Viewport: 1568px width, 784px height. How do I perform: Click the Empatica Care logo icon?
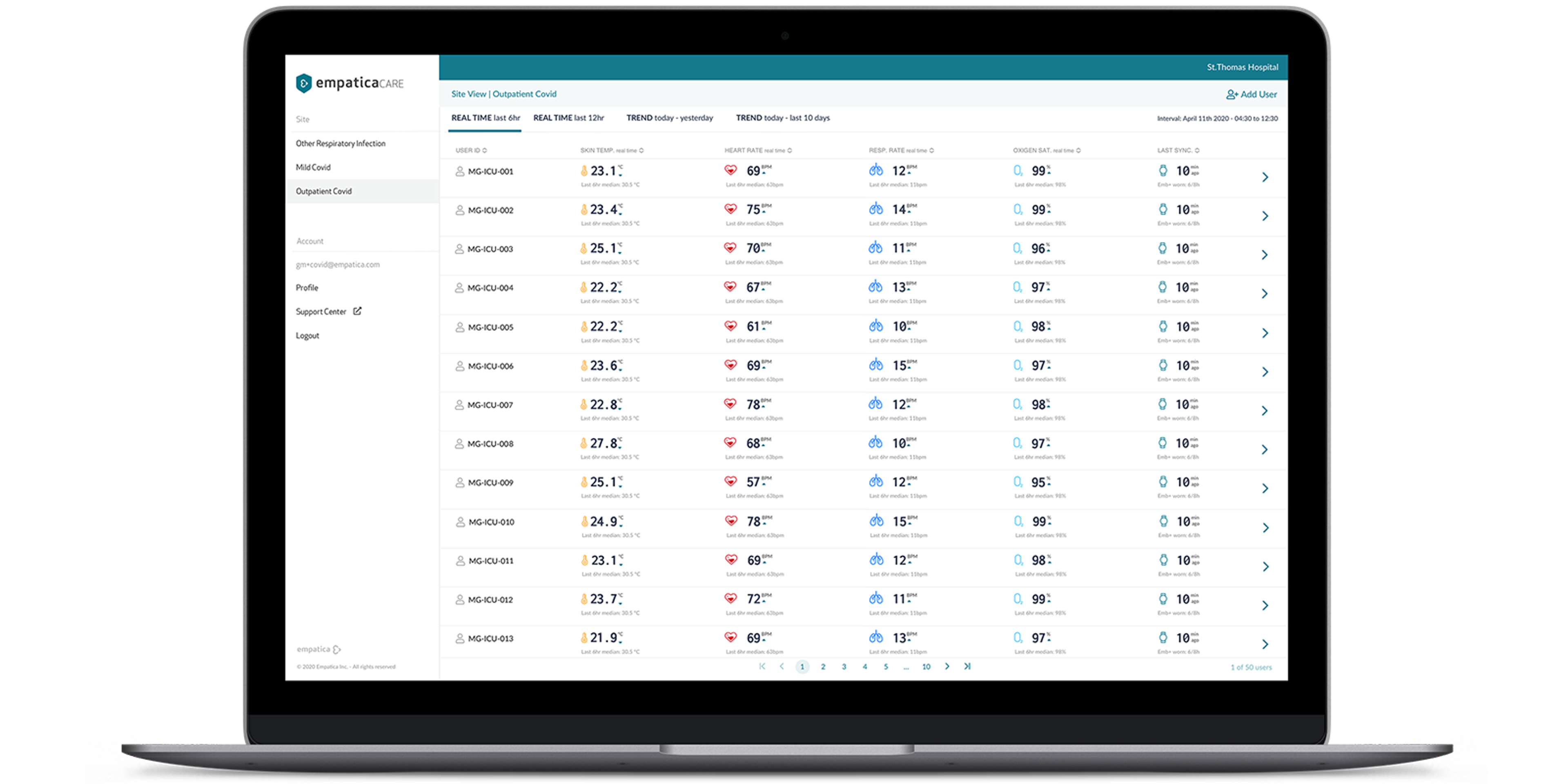coord(304,83)
